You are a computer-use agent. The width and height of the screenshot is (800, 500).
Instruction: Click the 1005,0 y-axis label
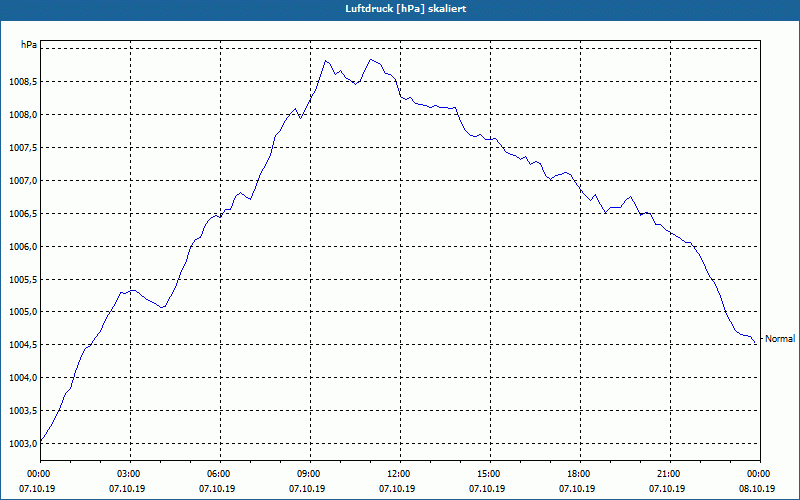coord(23,312)
